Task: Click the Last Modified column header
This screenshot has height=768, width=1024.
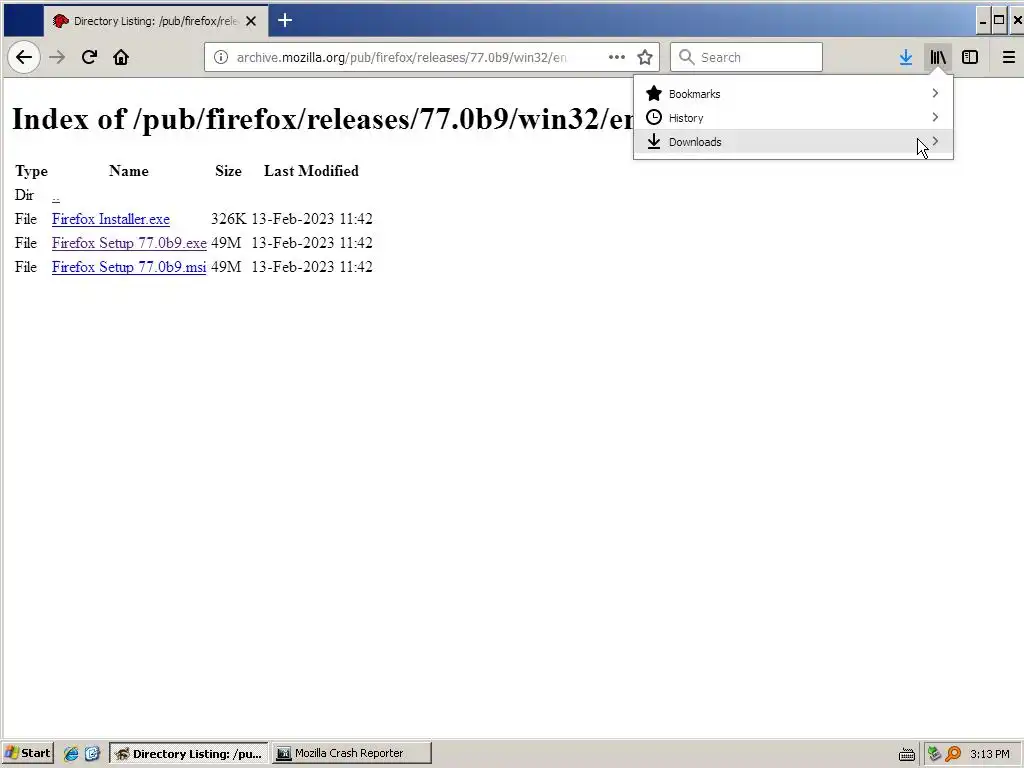Action: 312,171
